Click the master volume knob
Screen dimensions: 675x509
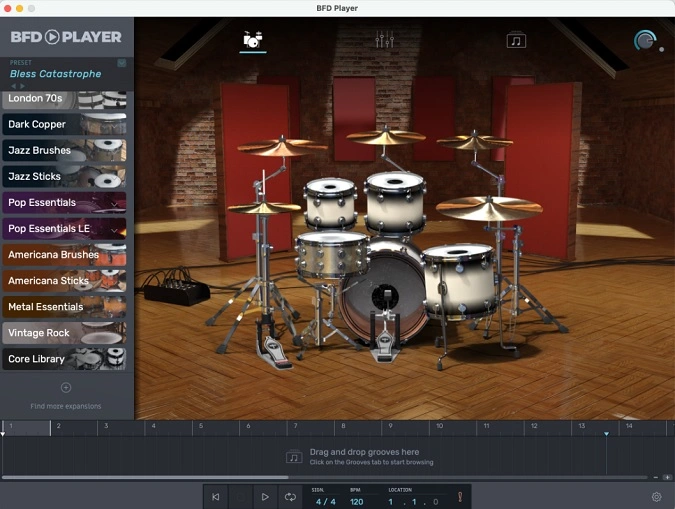[x=646, y=41]
